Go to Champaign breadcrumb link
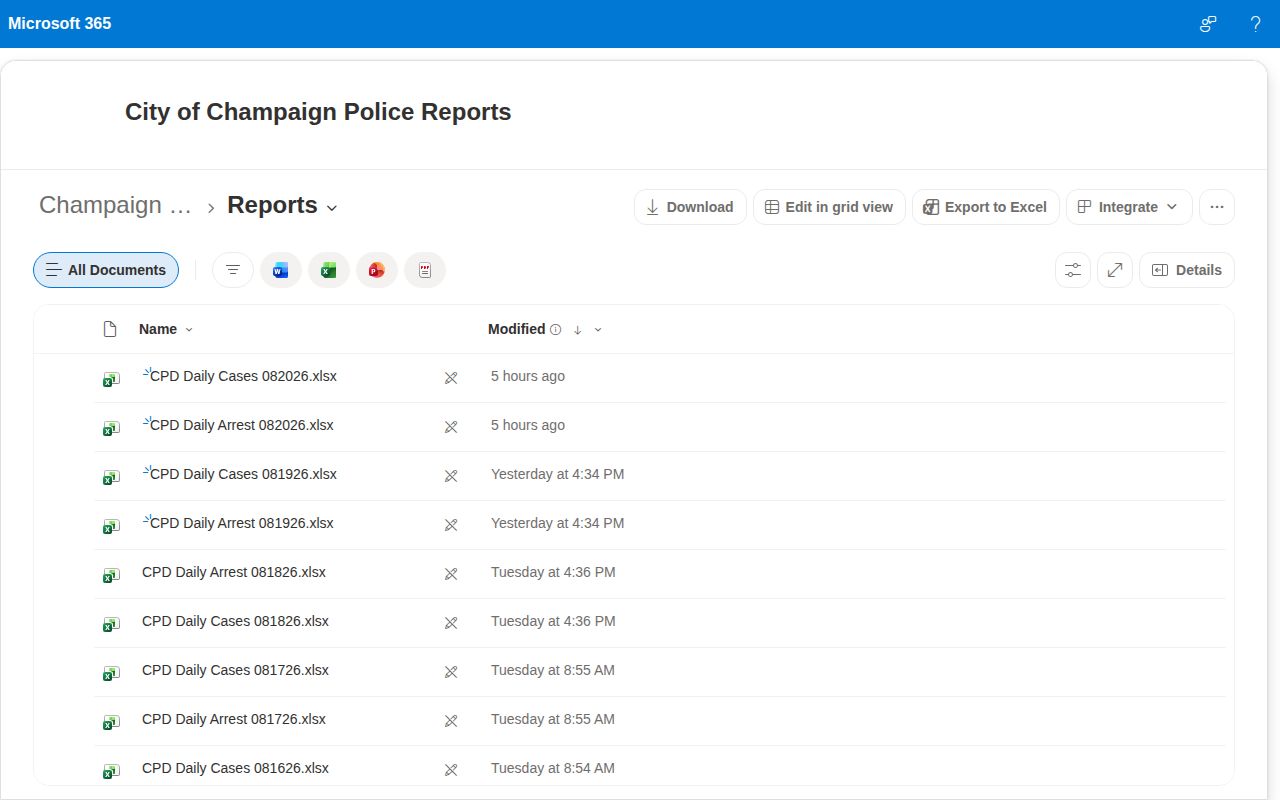1280x800 pixels. [115, 205]
